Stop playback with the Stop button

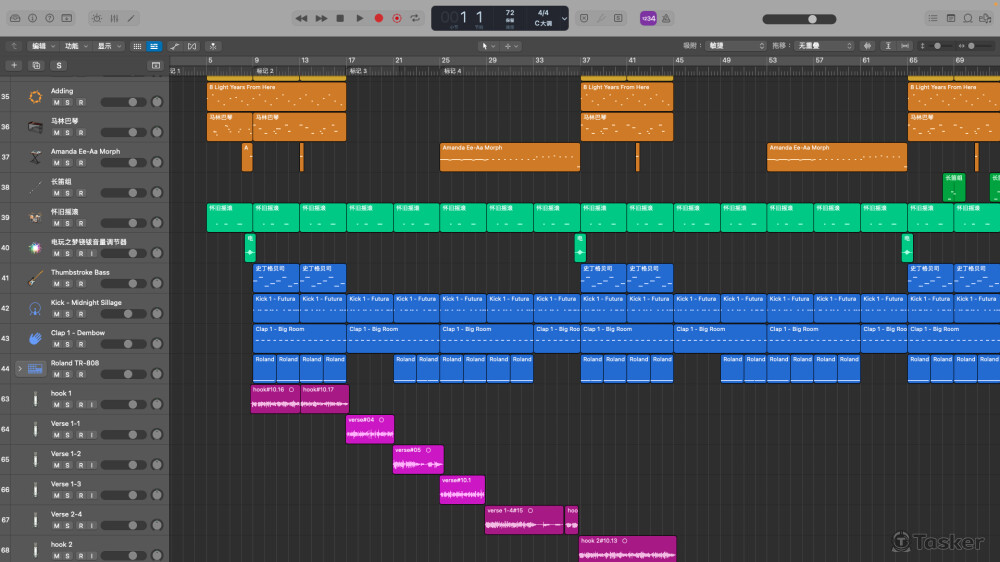[x=341, y=18]
